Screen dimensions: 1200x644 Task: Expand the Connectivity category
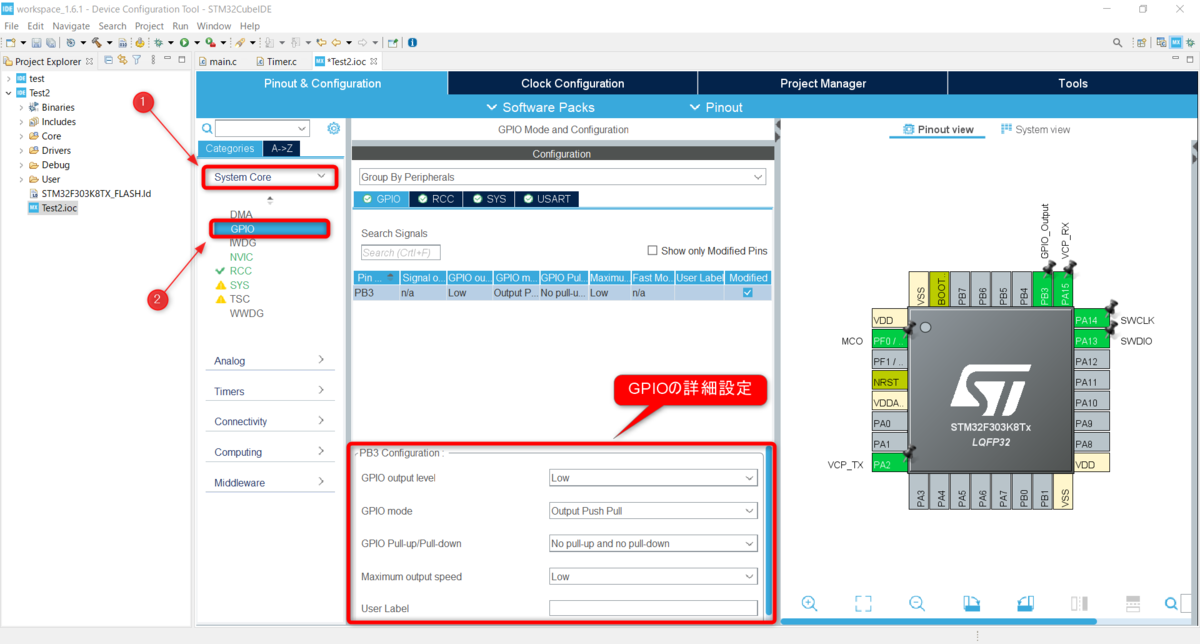point(269,421)
